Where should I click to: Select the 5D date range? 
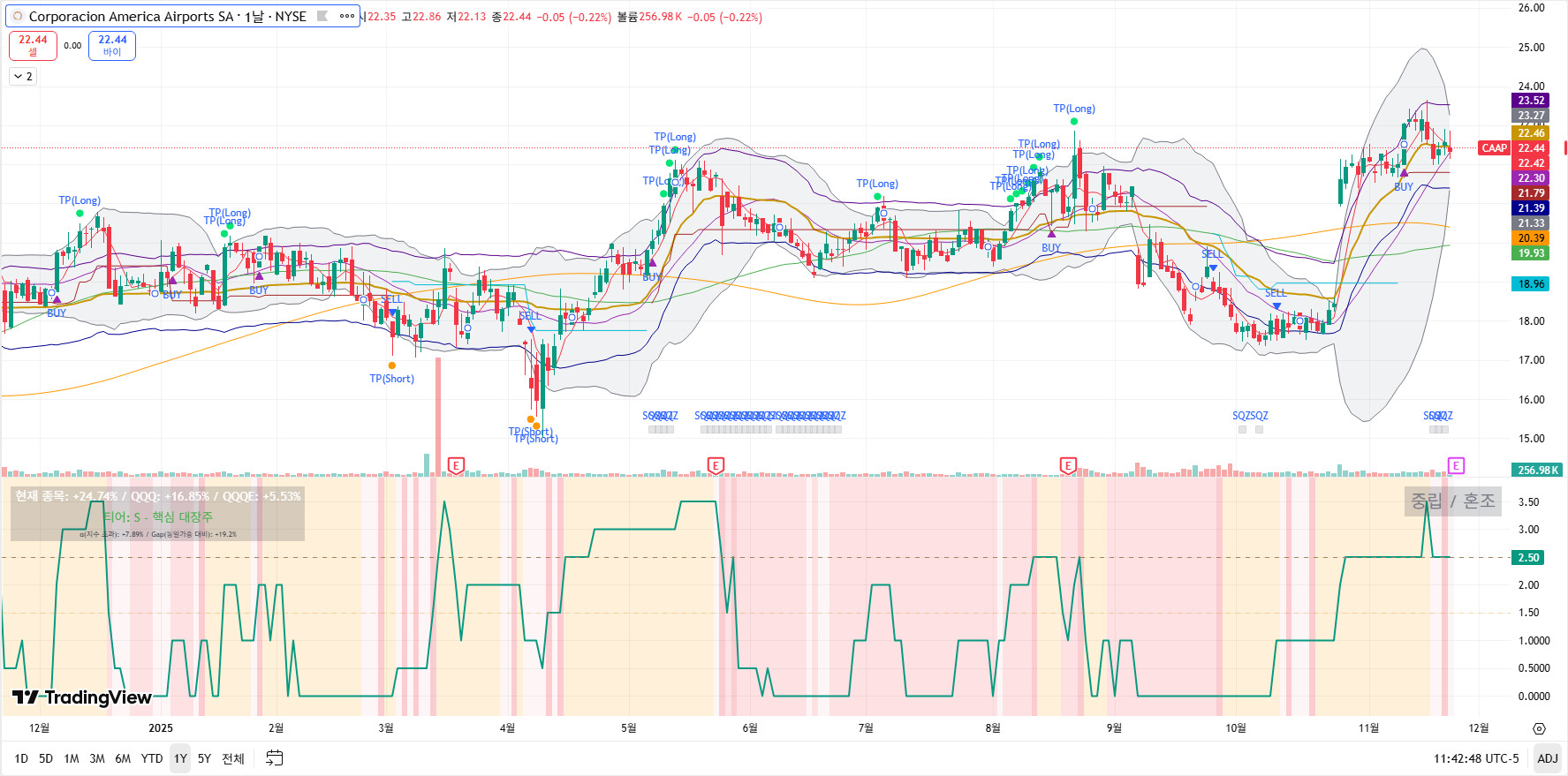(x=46, y=758)
